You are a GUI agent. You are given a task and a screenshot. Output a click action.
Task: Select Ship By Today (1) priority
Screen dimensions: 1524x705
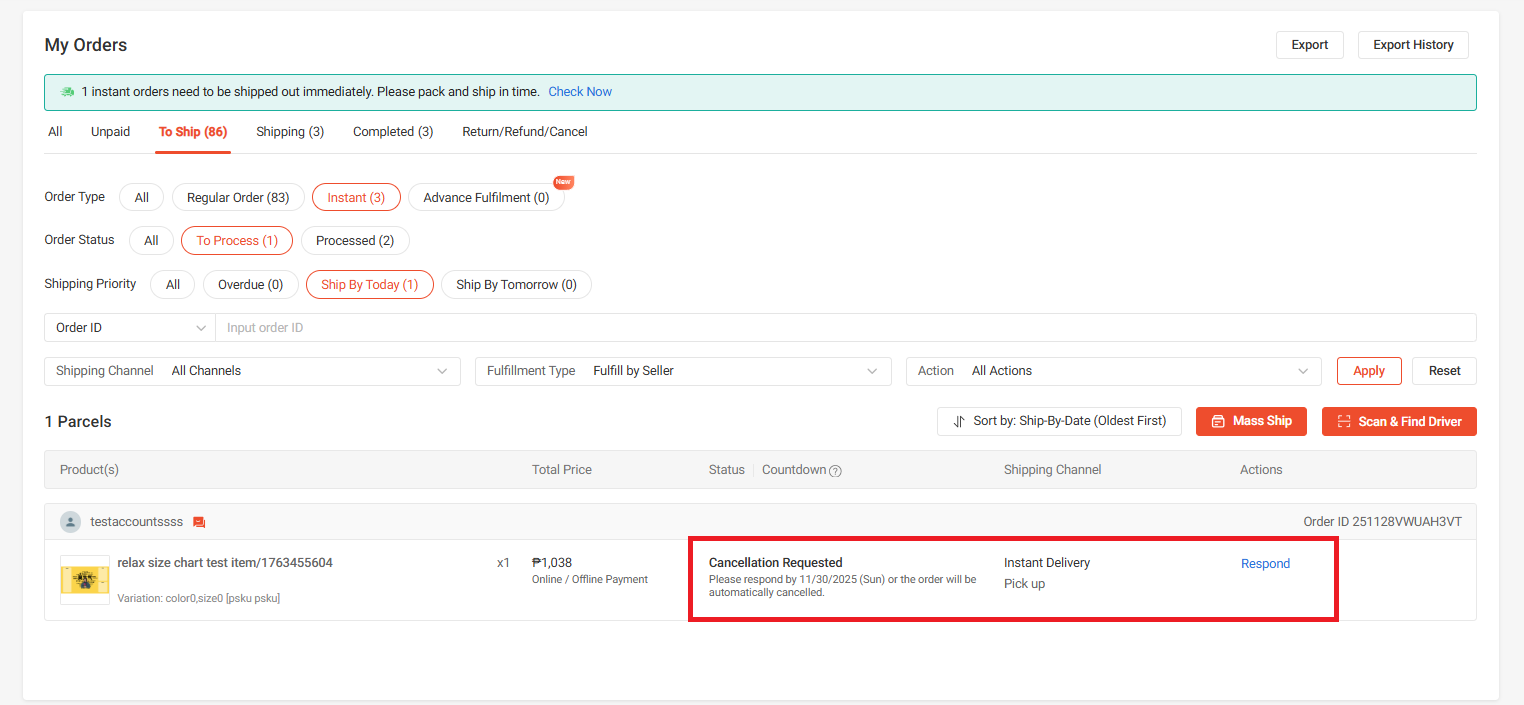pyautogui.click(x=370, y=285)
